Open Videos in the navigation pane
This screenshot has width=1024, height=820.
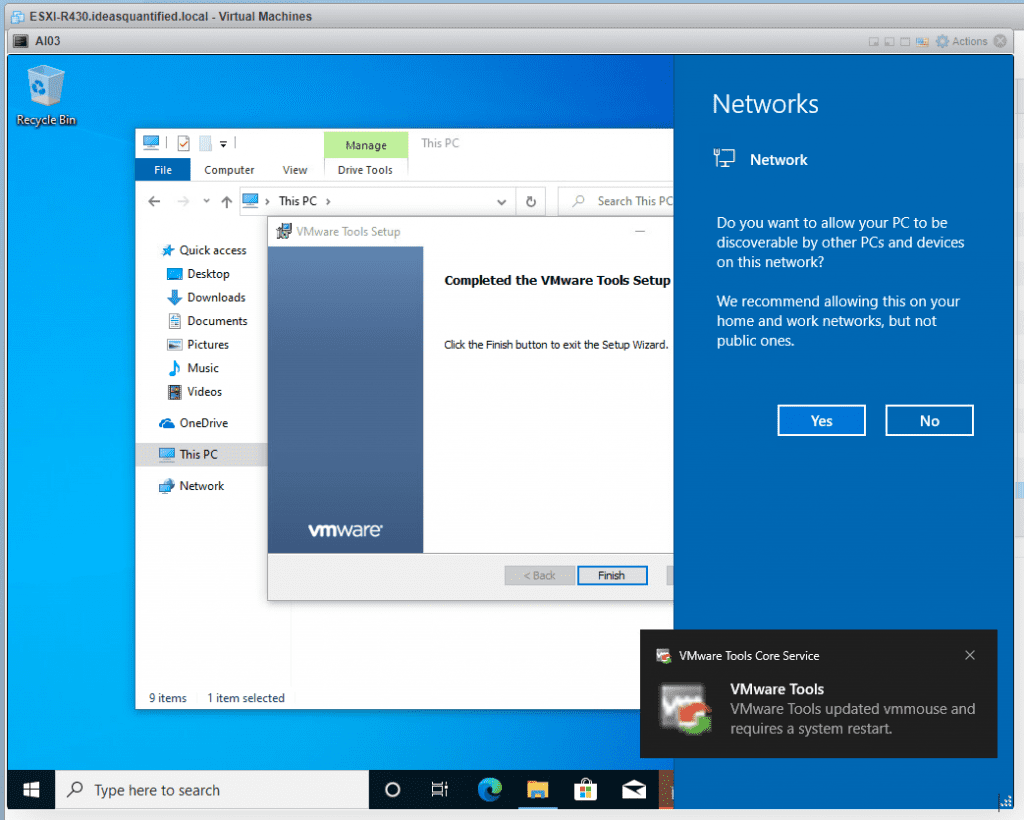[195, 391]
